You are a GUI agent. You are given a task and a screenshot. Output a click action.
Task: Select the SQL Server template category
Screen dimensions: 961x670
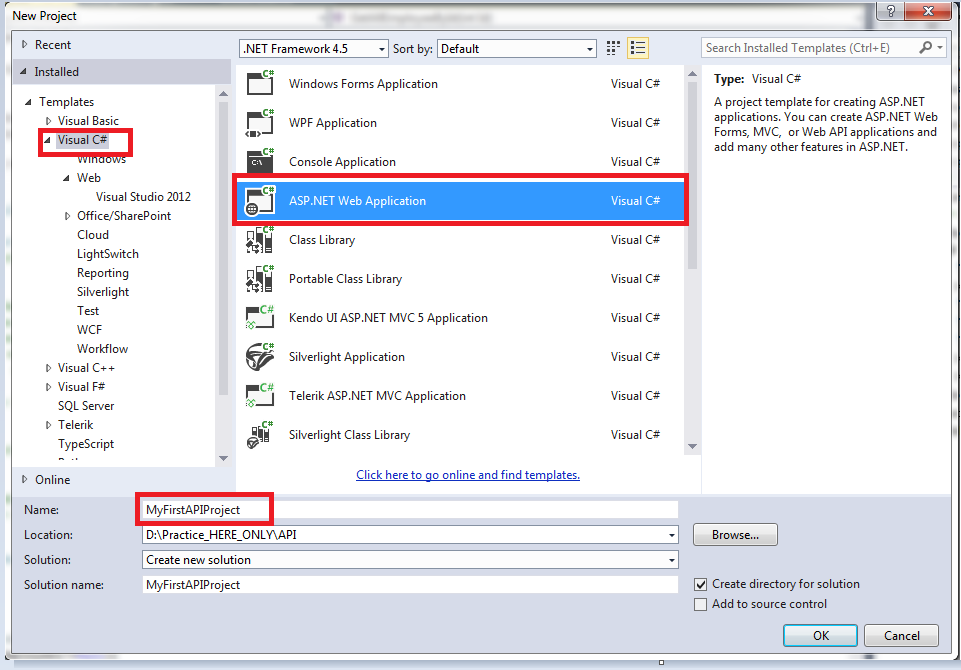coord(86,406)
